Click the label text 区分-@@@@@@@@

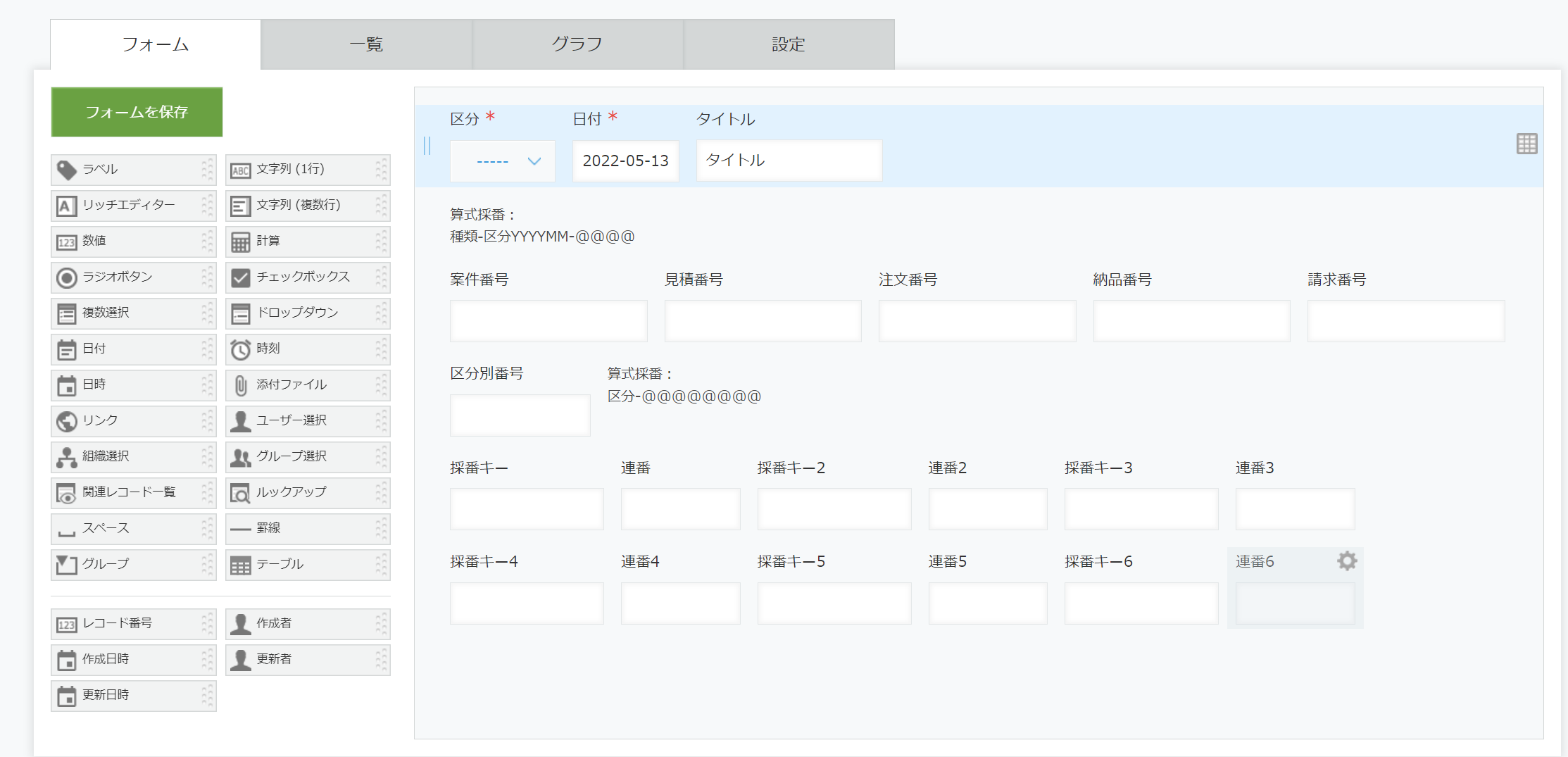(x=684, y=396)
